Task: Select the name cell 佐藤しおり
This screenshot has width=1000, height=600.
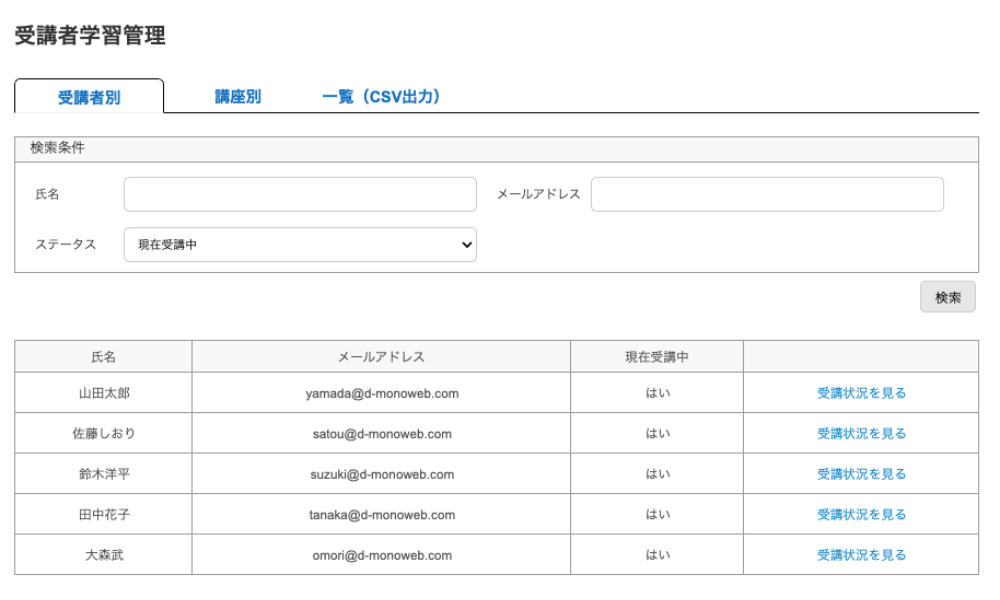Action: pos(104,434)
